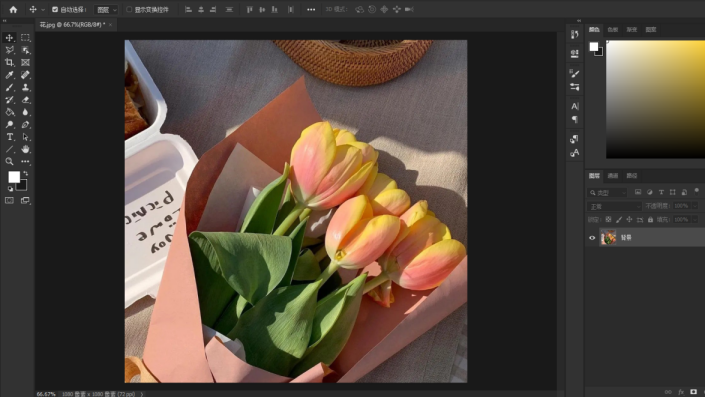Select the Type tool
Viewport: 705px width, 397px height.
[x=9, y=137]
